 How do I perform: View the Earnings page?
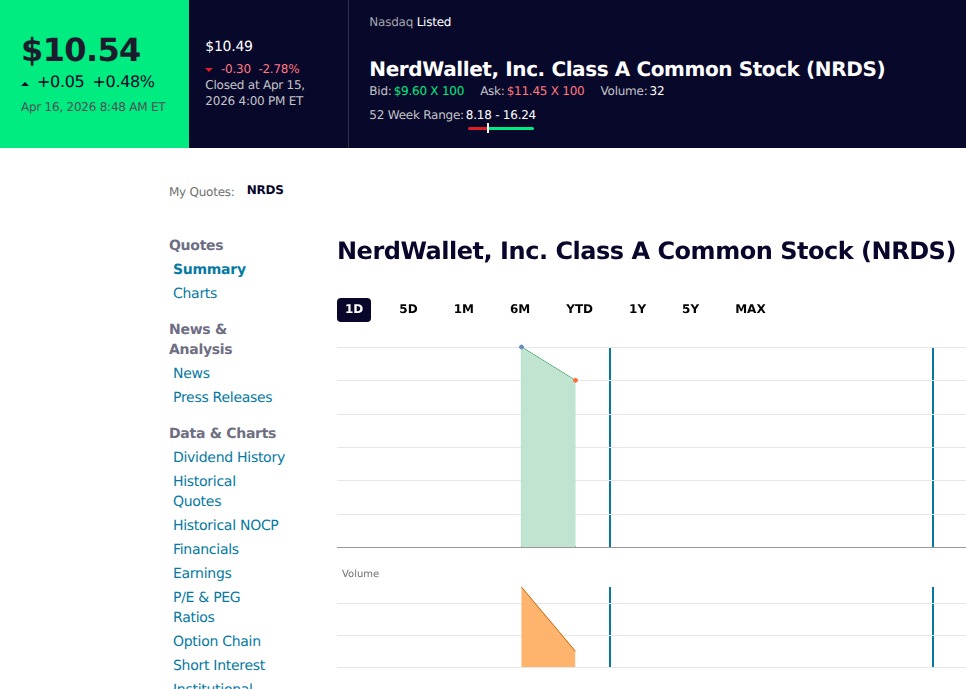[202, 573]
